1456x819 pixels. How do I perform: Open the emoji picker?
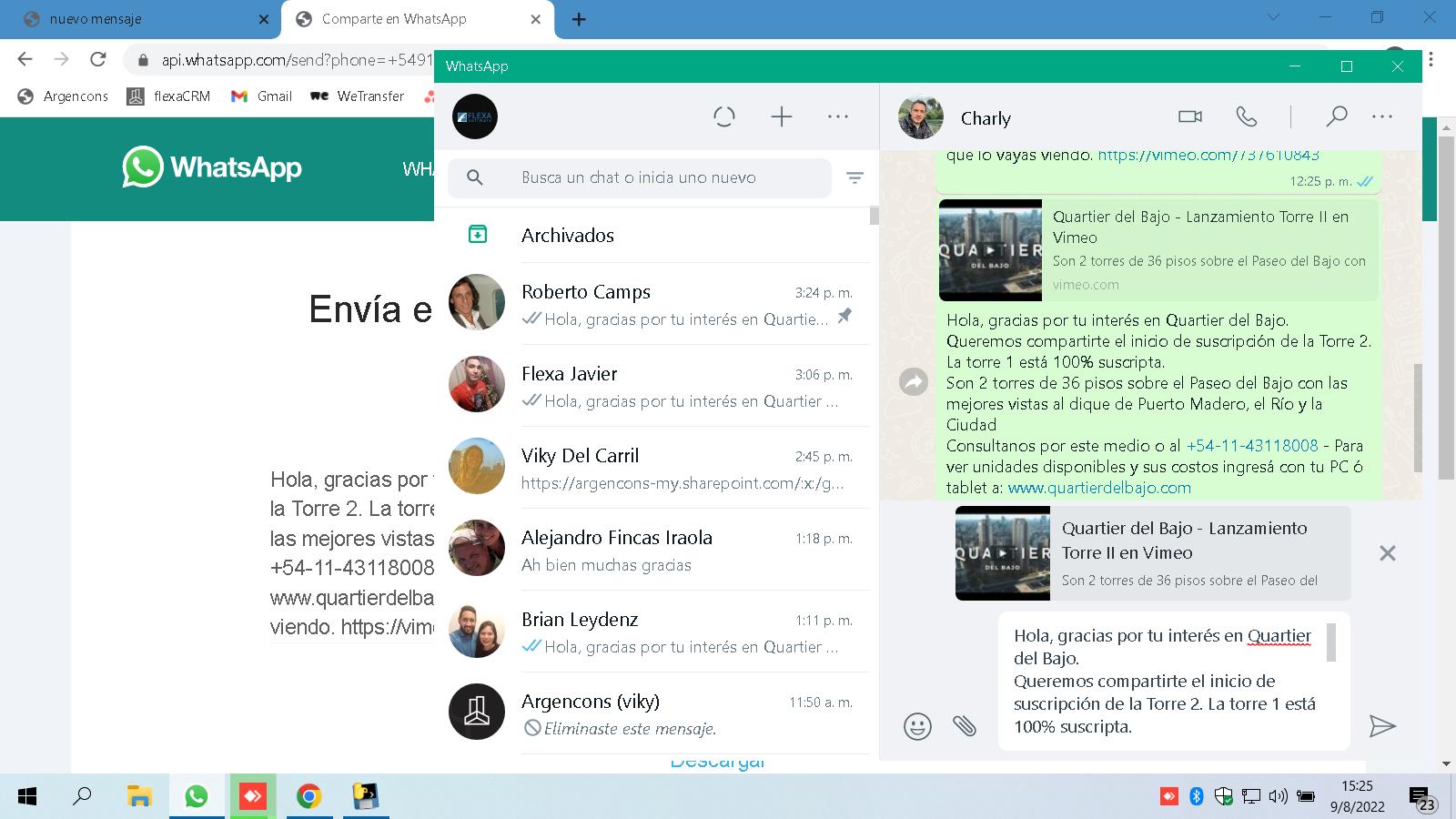pos(917,726)
